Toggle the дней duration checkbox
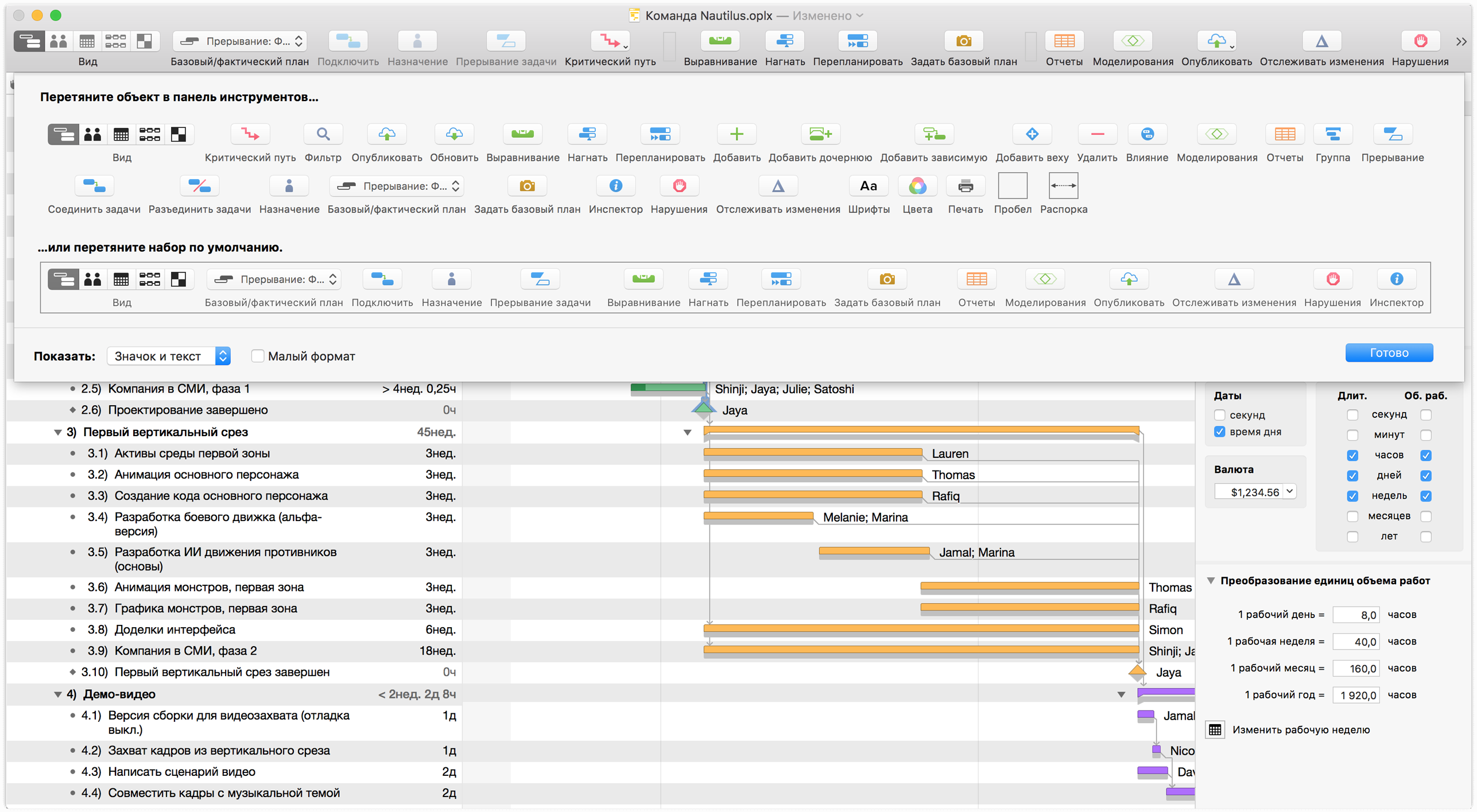Image resolution: width=1477 pixels, height=812 pixels. click(x=1352, y=476)
